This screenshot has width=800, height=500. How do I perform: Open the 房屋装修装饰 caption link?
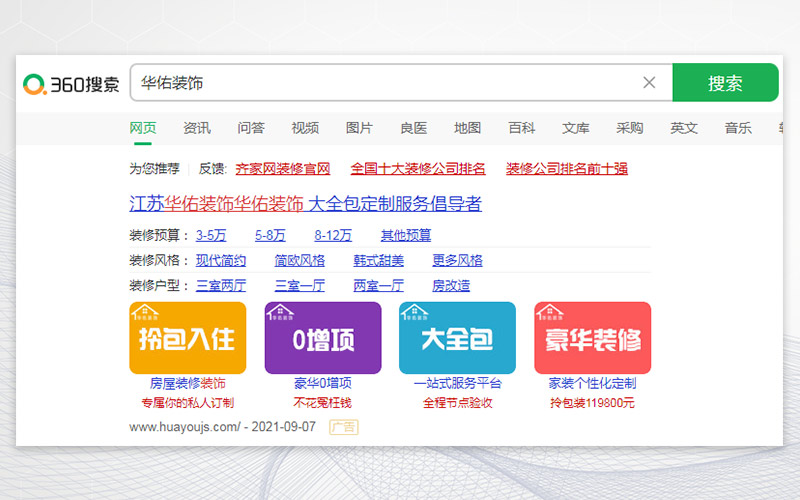tap(188, 383)
